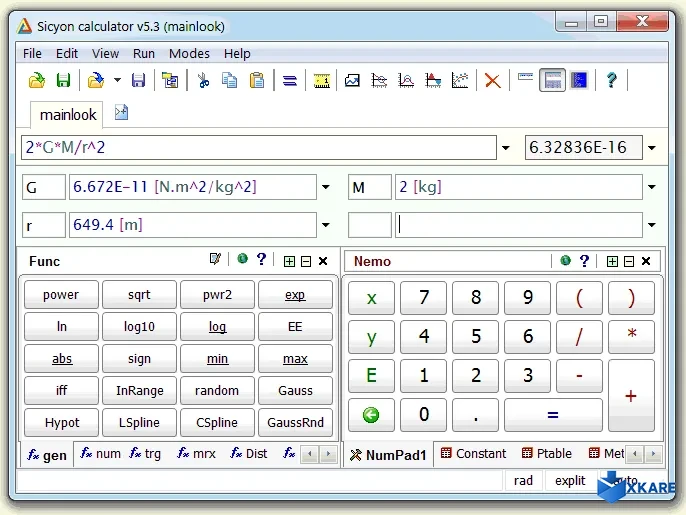The width and height of the screenshot is (686, 515).
Task: Click the yellow ruler icon in toolbar
Action: pos(322,81)
